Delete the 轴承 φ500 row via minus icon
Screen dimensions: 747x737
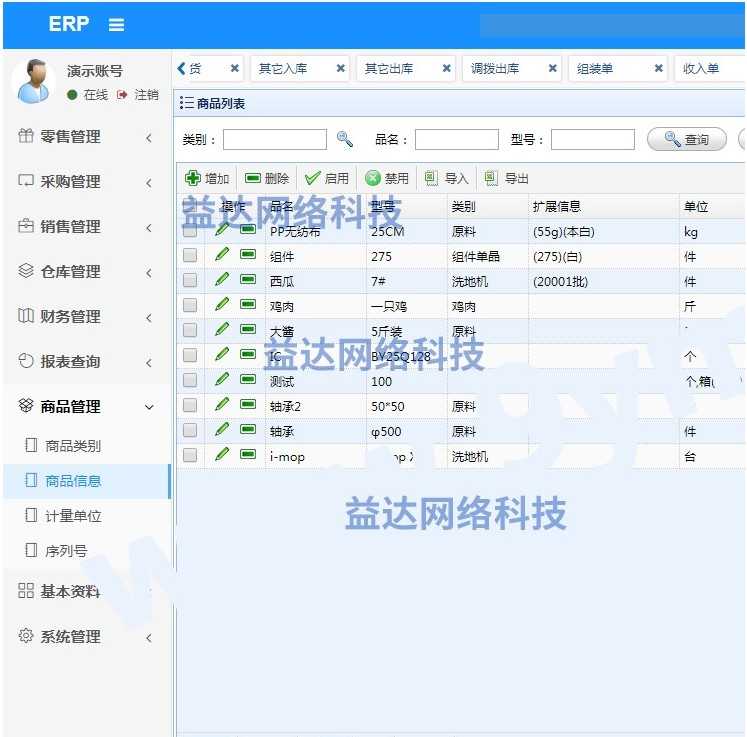248,429
